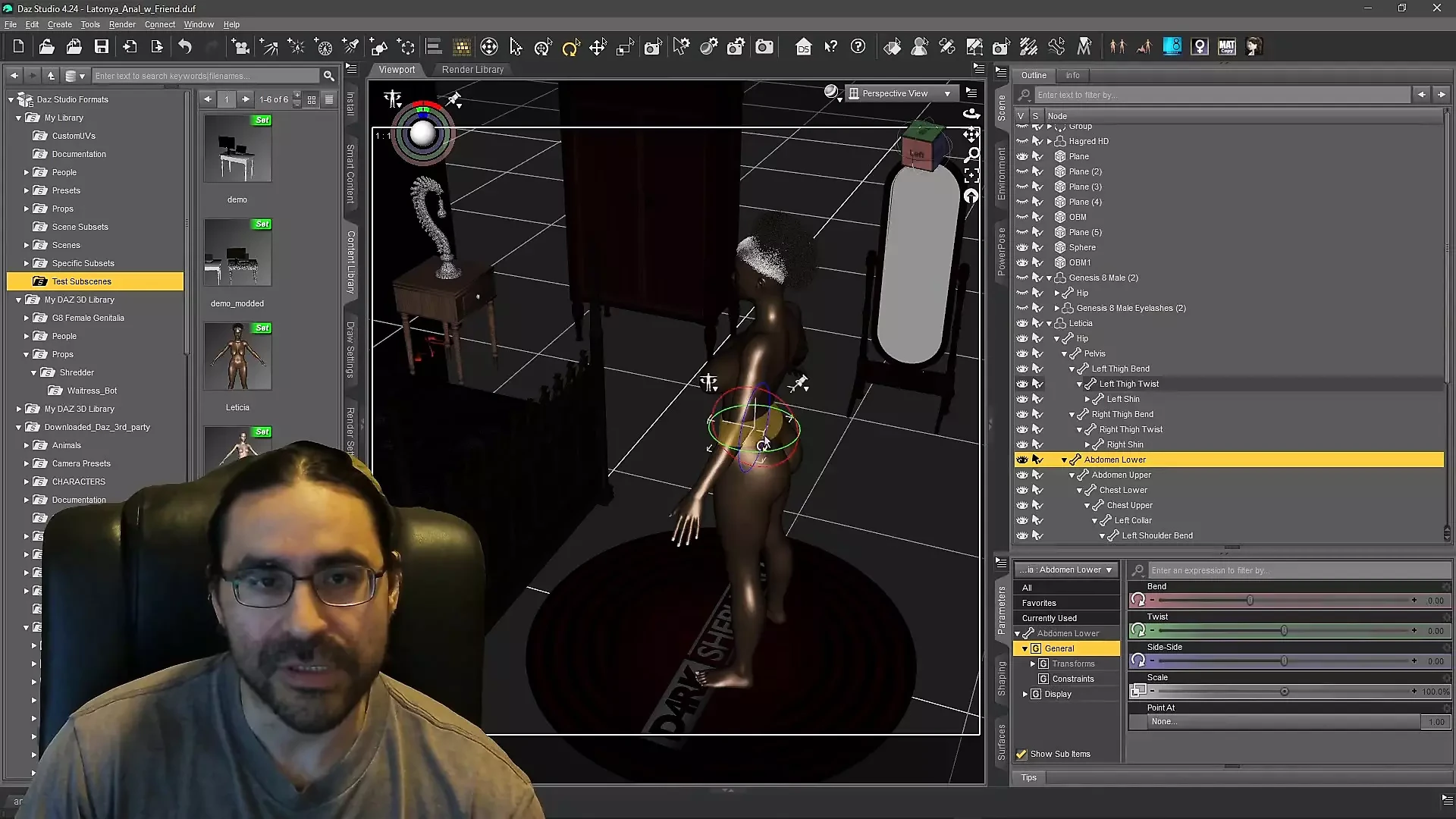
Task: Click the Twist slider track
Action: 1283,631
